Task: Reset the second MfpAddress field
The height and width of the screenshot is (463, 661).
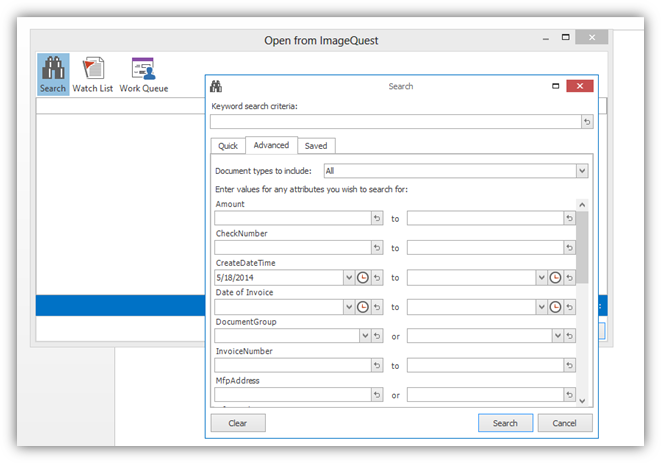Action: point(570,395)
